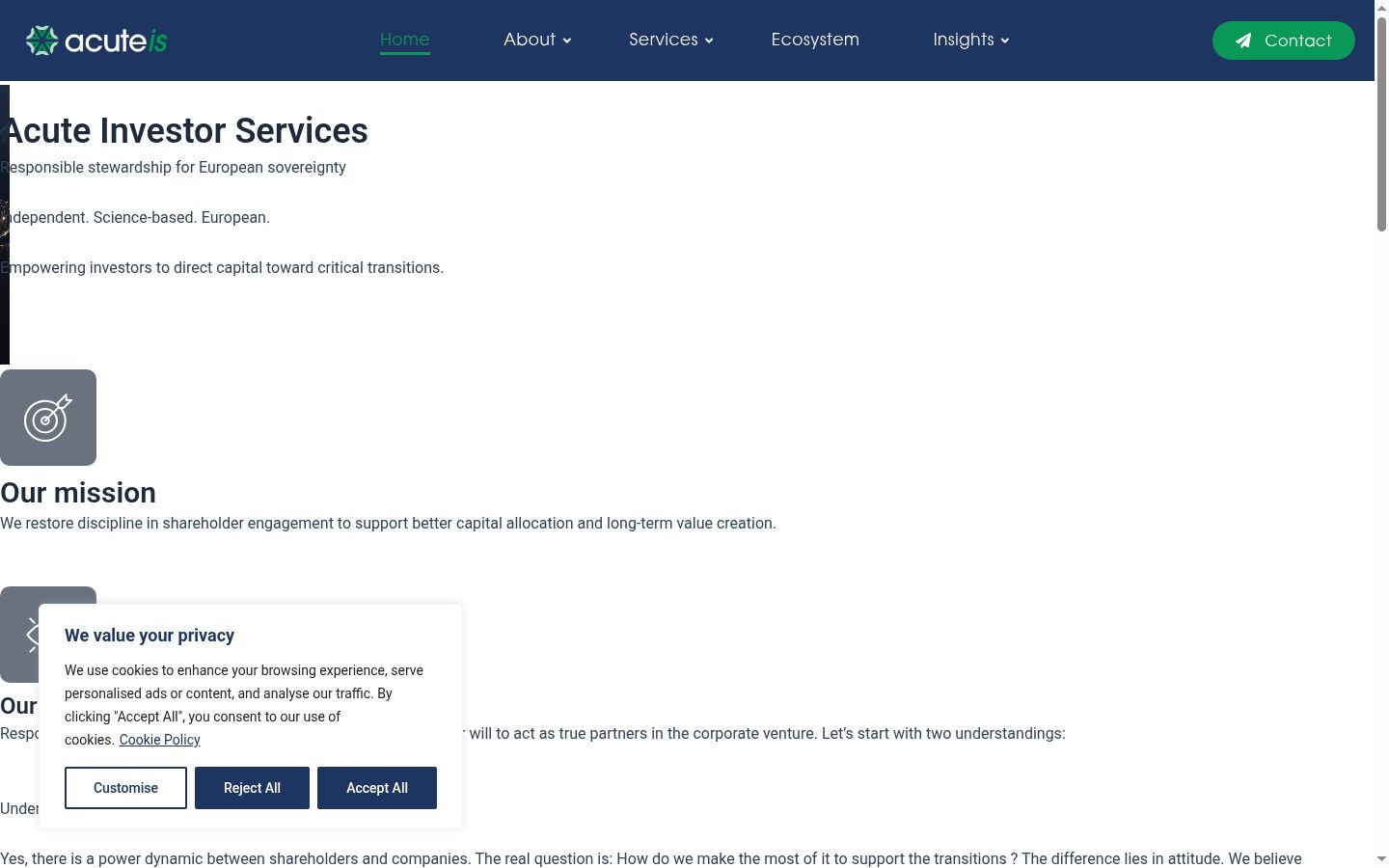
Task: Click the page vertical scrollbar thumb
Action: pos(1381,123)
